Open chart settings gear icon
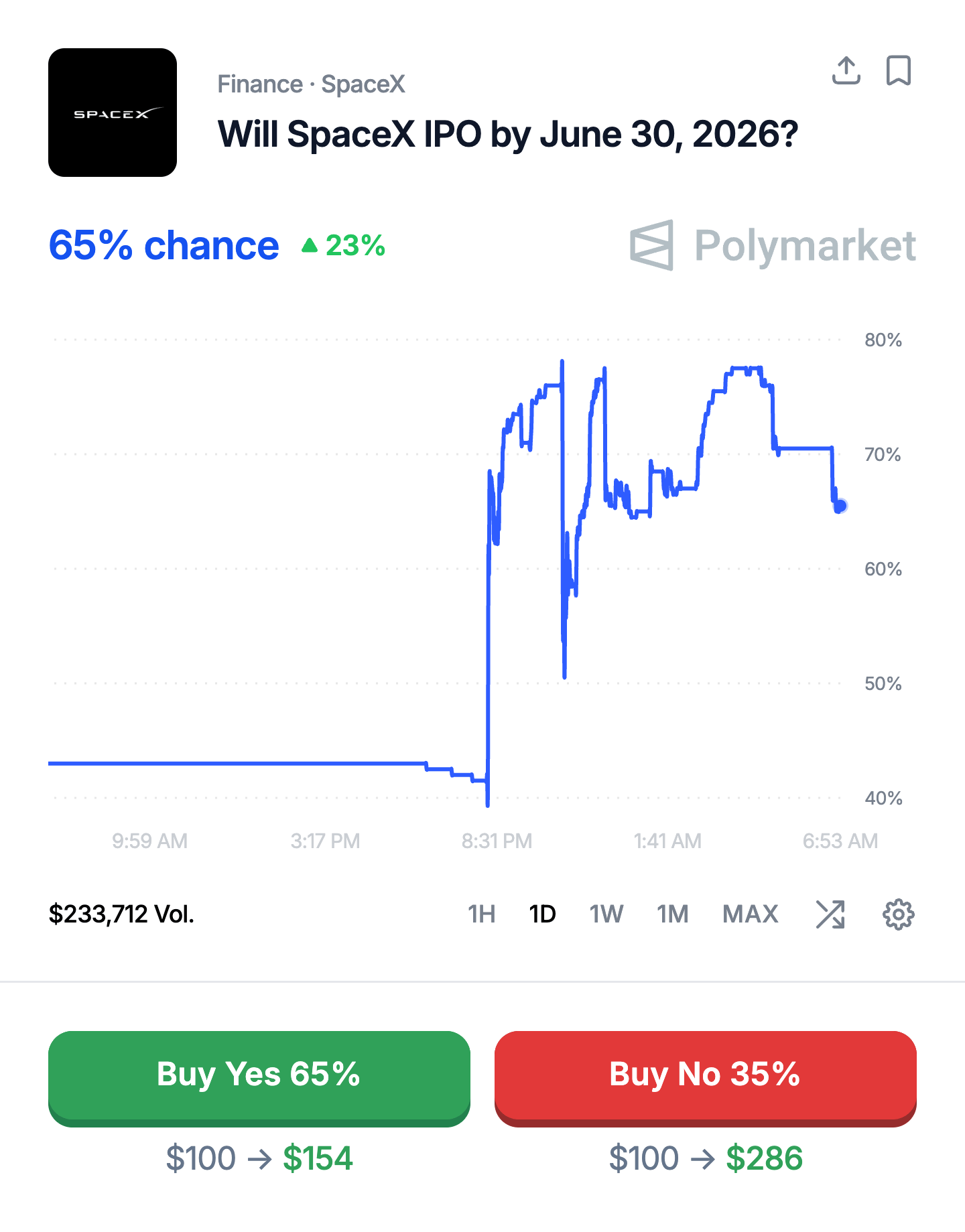 pyautogui.click(x=898, y=914)
